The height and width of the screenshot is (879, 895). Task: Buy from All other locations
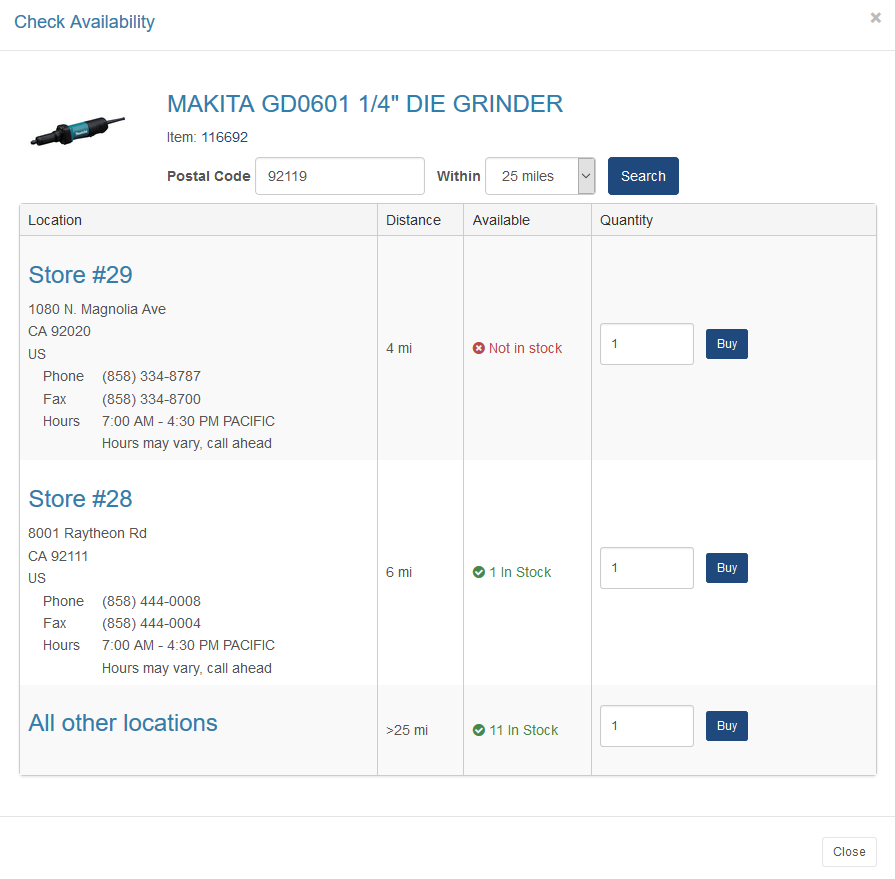coord(727,725)
